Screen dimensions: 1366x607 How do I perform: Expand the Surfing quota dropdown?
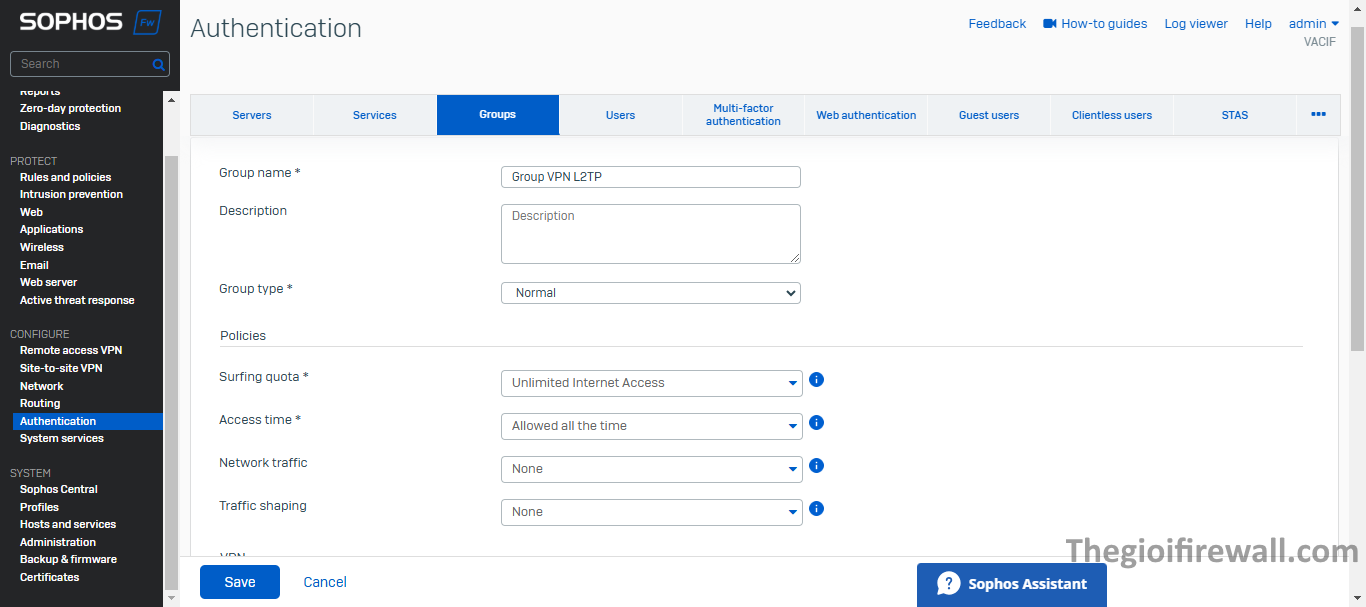click(x=650, y=383)
